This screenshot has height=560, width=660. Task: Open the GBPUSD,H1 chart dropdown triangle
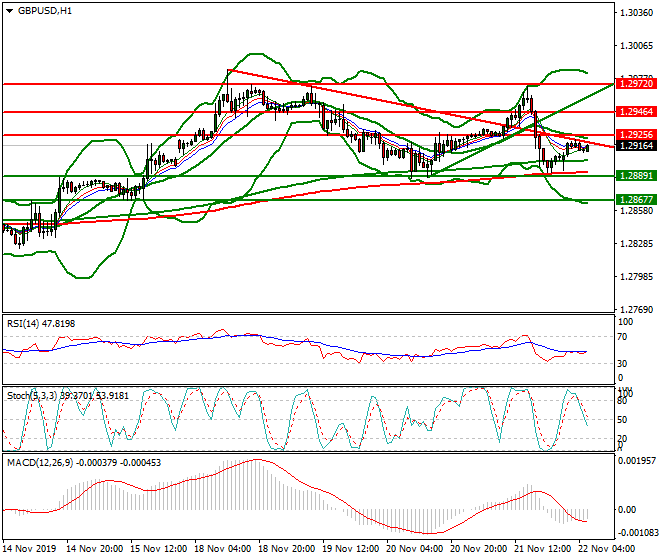tap(10, 11)
